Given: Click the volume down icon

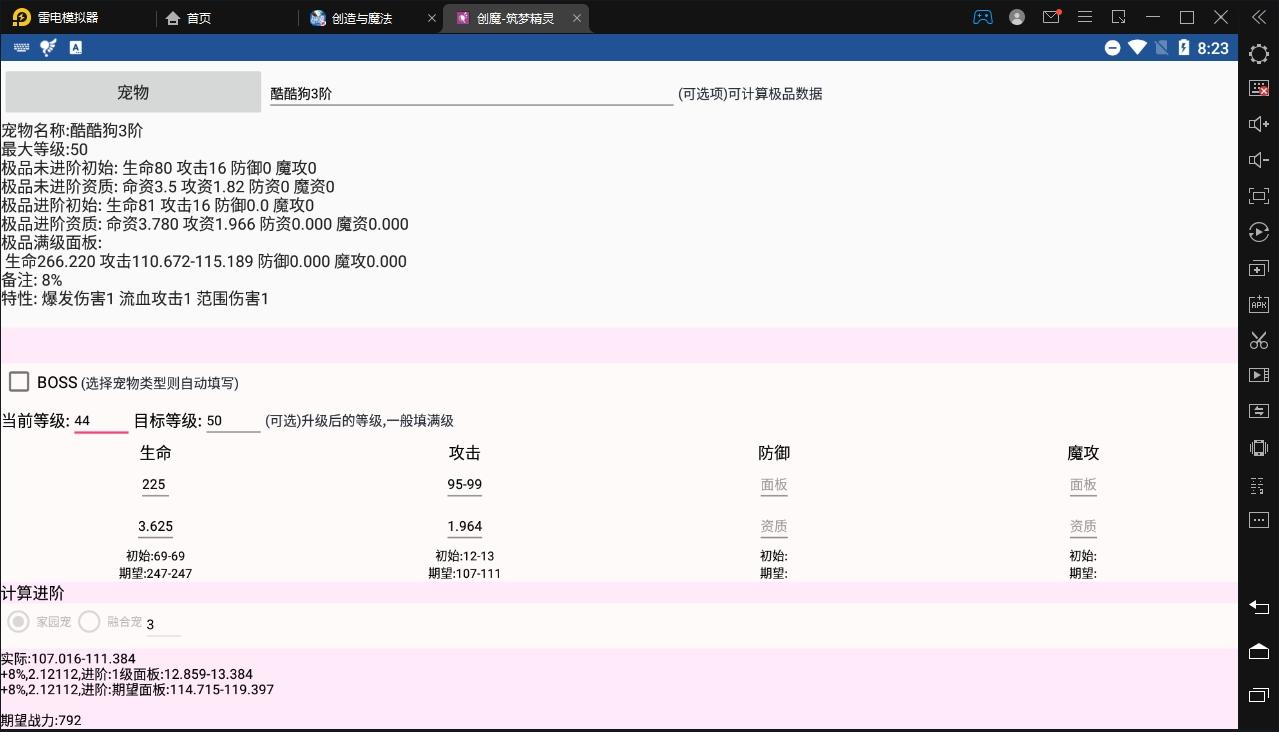Looking at the screenshot, I should point(1259,160).
